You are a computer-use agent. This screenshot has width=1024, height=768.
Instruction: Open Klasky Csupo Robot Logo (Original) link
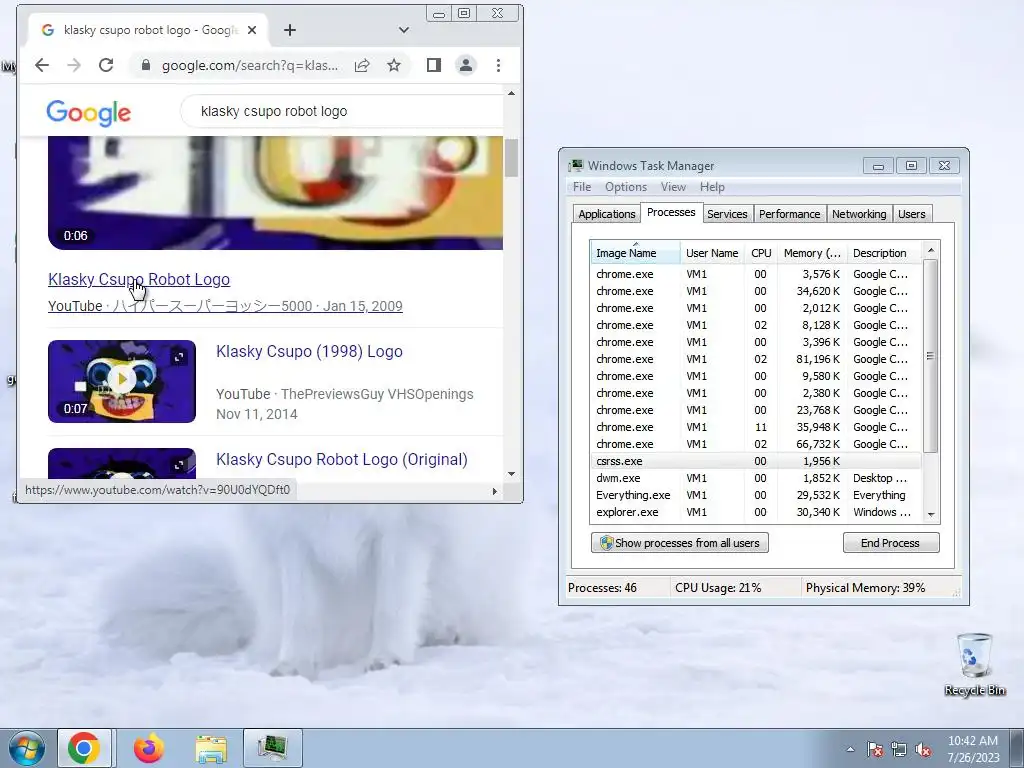tap(342, 459)
